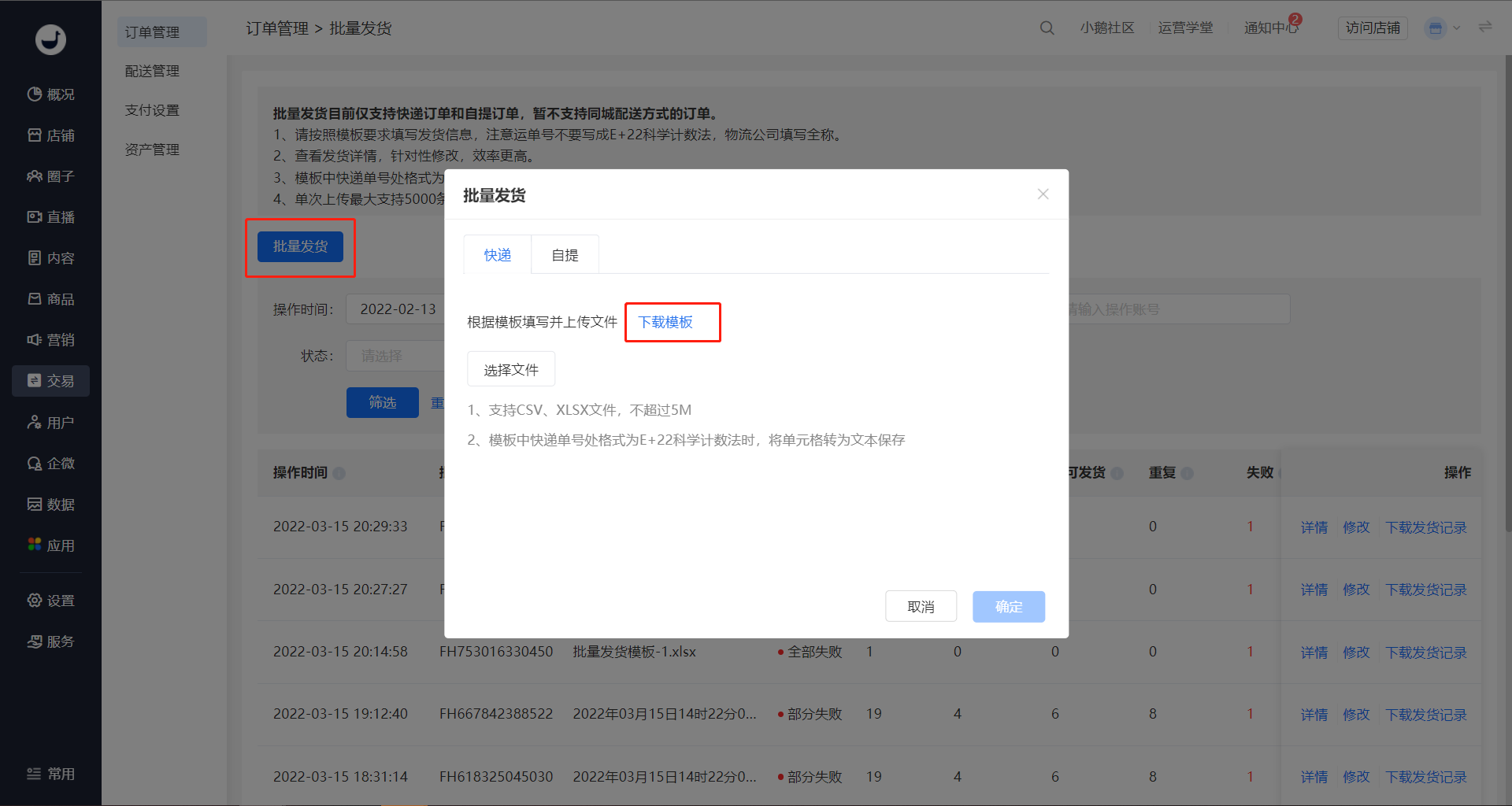The height and width of the screenshot is (806, 1512).
Task: Open 营销 marketing section
Action: click(x=50, y=340)
